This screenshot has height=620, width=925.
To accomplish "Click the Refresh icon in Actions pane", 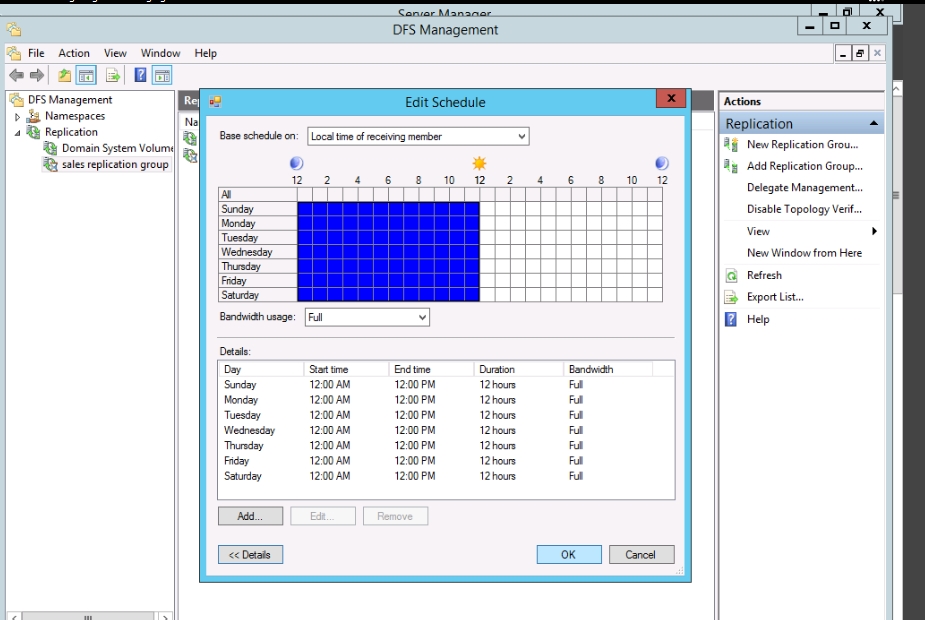I will click(731, 275).
